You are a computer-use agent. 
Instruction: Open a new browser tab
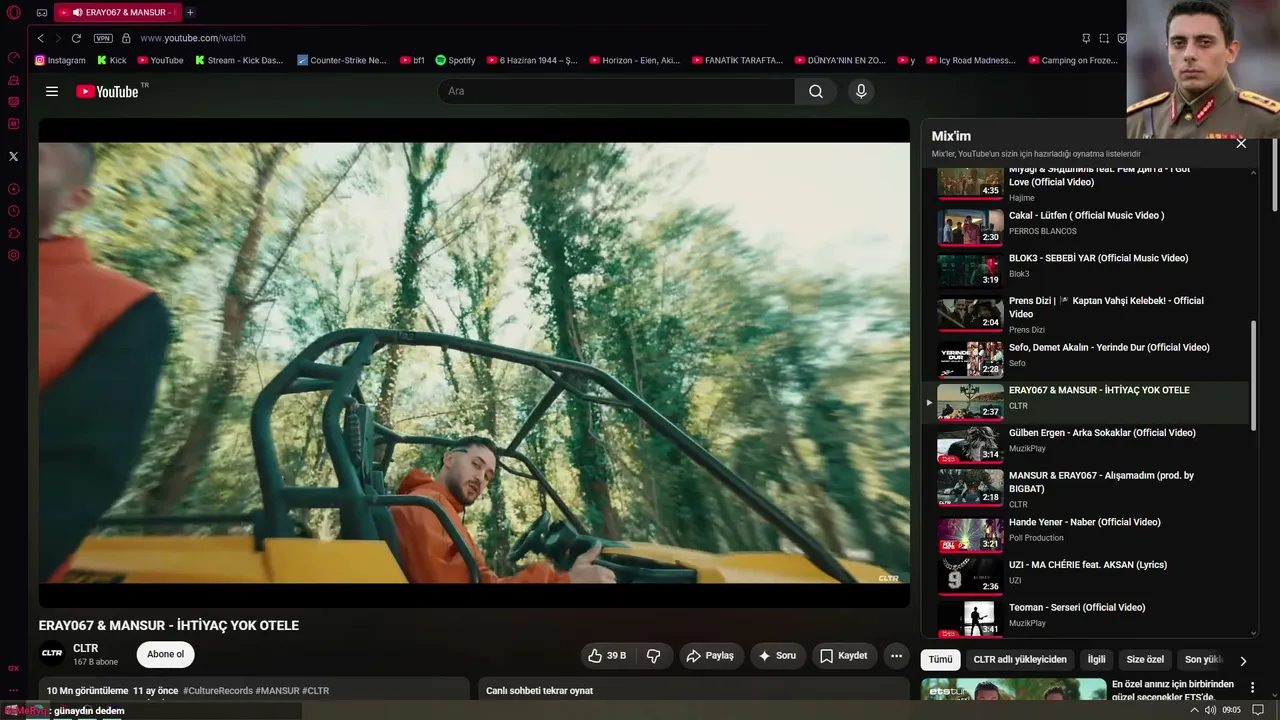coord(190,12)
